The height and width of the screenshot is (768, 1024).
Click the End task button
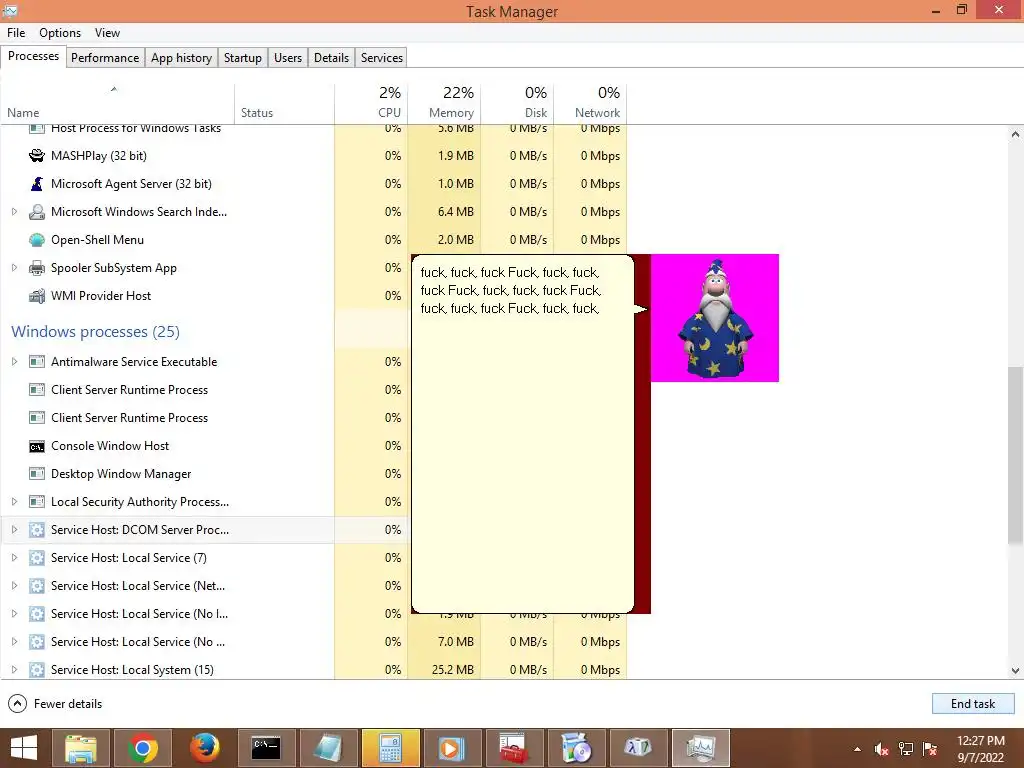972,703
